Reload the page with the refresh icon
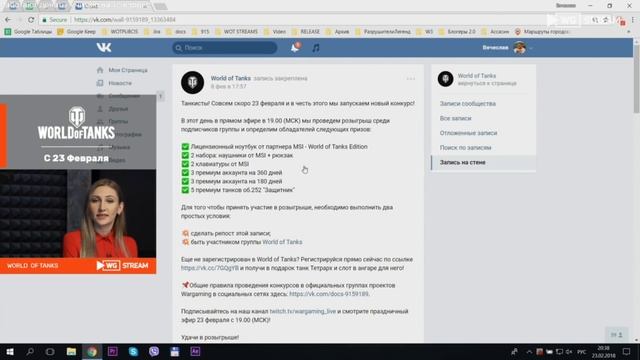 point(31,20)
